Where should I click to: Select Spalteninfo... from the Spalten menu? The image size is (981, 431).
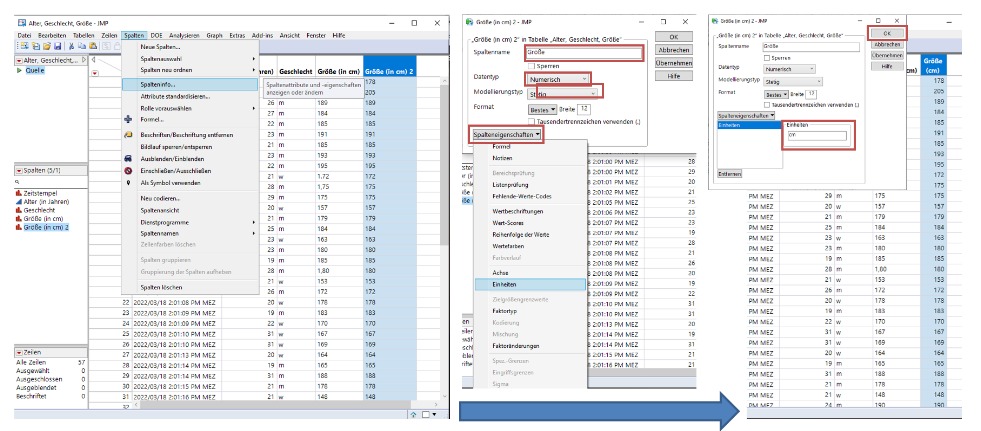pos(159,84)
